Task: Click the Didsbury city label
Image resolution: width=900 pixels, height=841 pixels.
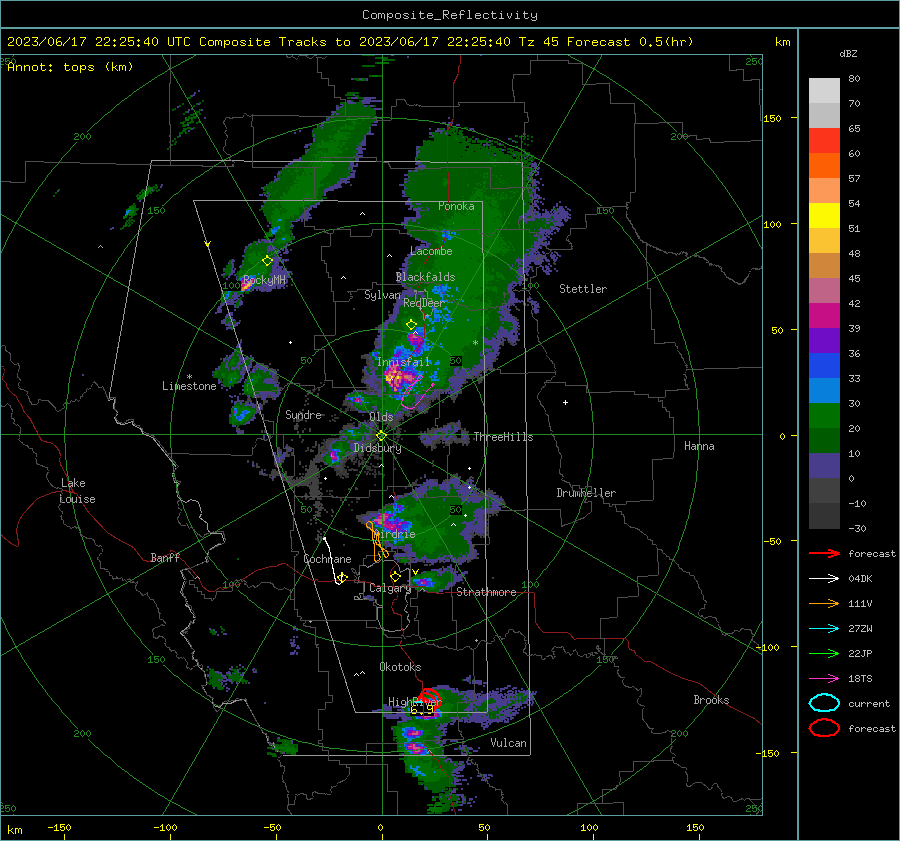Action: [377, 448]
